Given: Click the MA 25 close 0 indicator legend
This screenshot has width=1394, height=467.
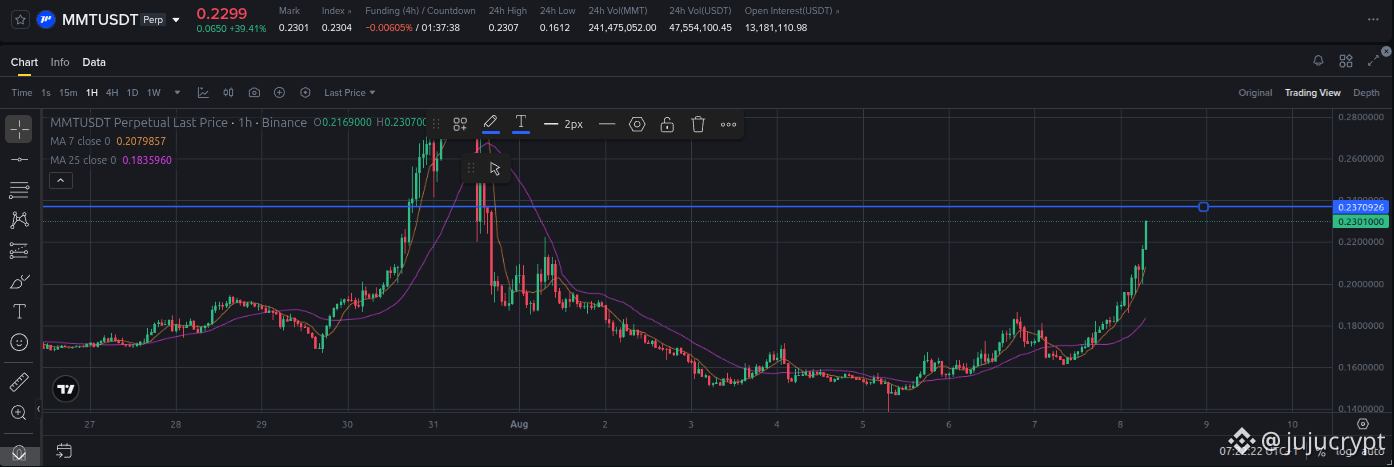Looking at the screenshot, I should (x=111, y=160).
